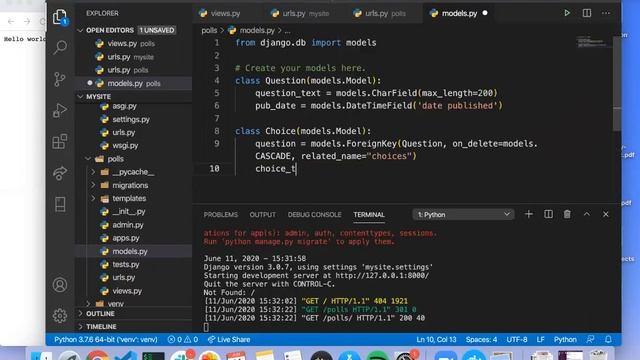Close the terminal panel
640x360 pixels.
tap(606, 214)
